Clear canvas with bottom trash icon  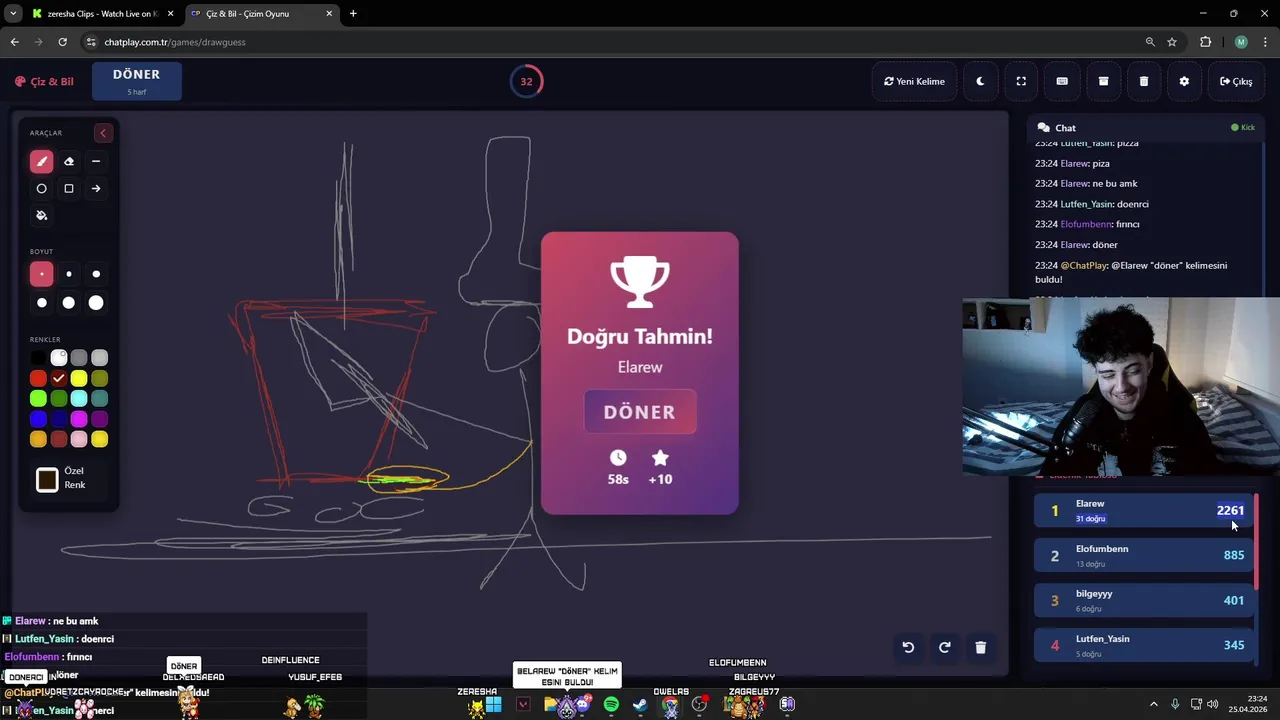pos(980,647)
